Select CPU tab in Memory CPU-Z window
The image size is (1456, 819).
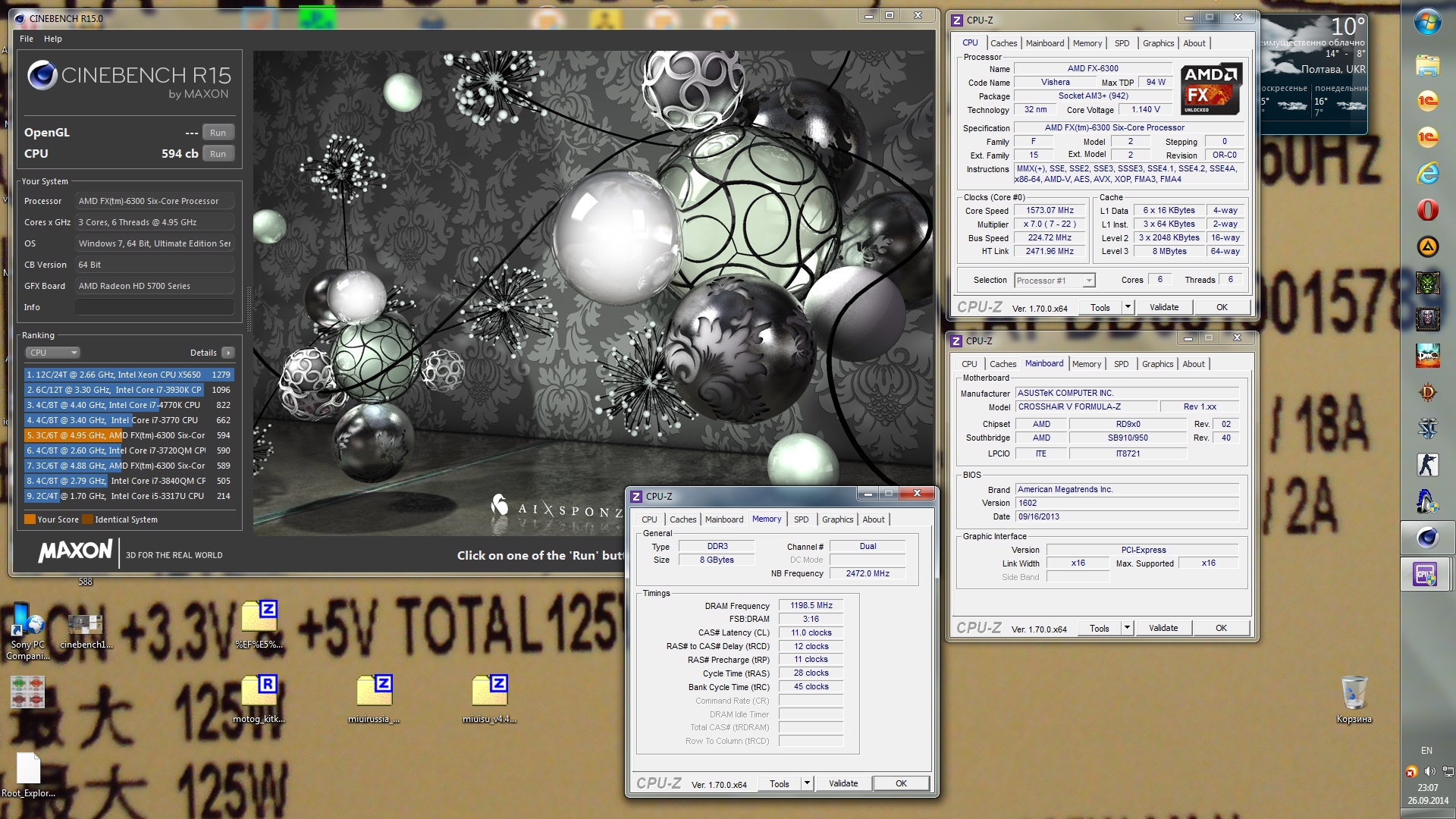[x=649, y=519]
